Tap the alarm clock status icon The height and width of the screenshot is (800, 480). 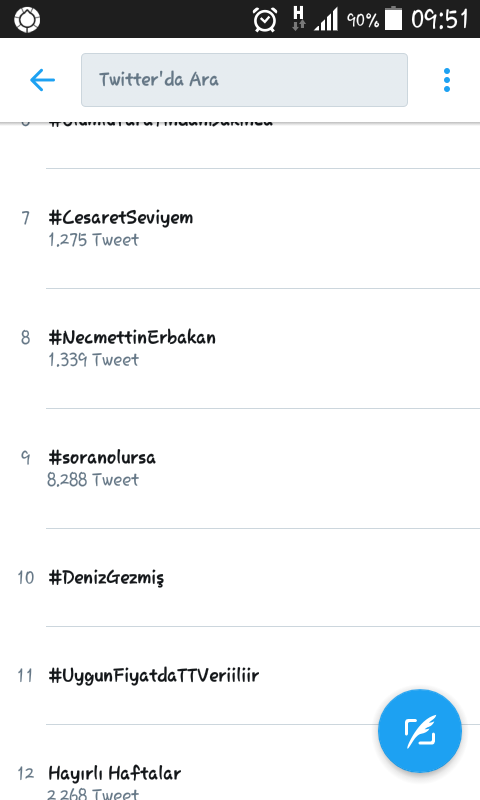265,20
